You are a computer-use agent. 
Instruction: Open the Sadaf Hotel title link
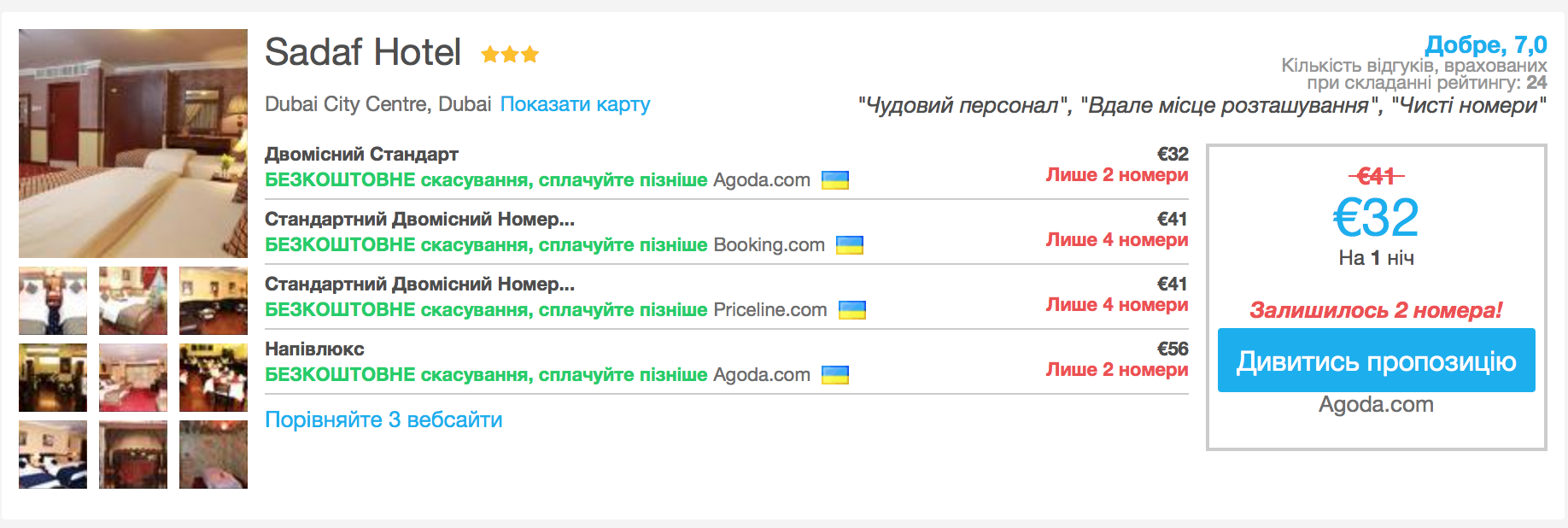tap(363, 52)
